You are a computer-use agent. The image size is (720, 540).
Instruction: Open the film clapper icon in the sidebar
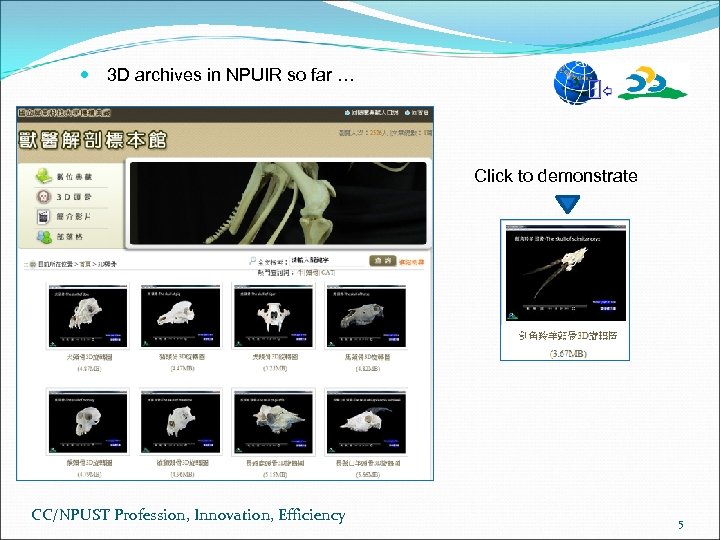pos(43,216)
